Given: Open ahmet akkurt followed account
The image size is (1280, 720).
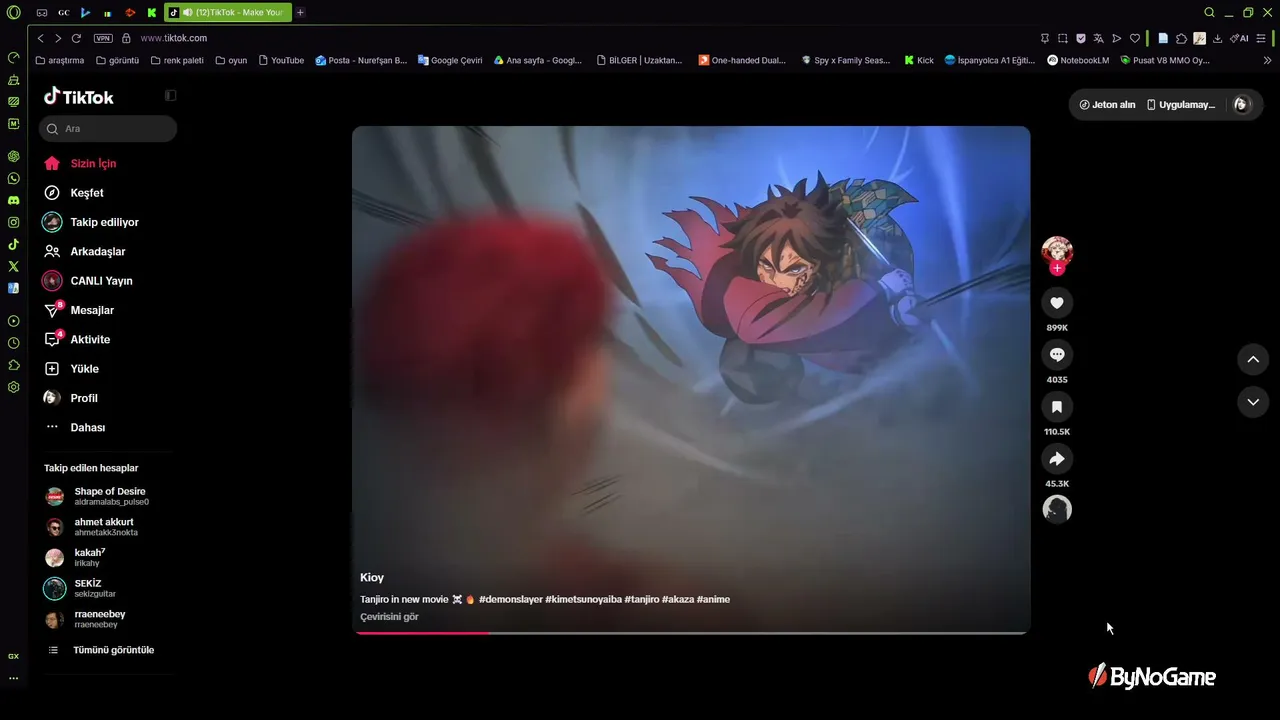Looking at the screenshot, I should [x=92, y=527].
